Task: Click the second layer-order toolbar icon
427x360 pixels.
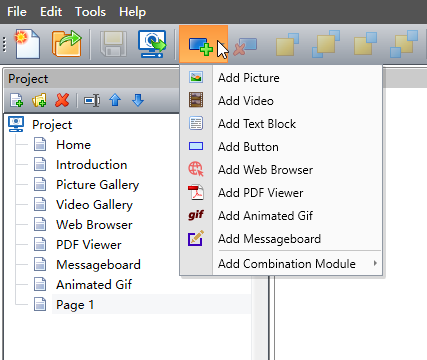Action: pos(326,44)
